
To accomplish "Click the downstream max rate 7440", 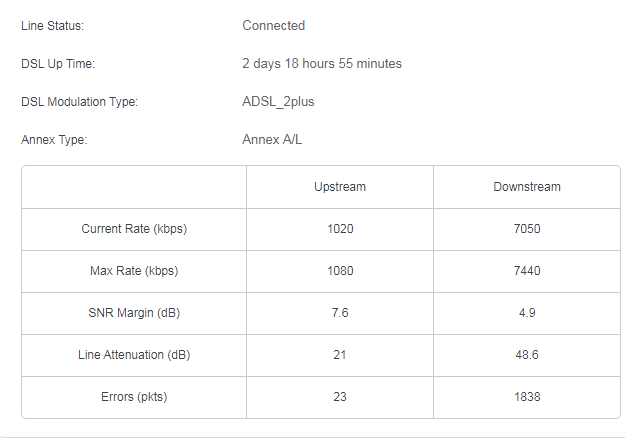I will click(x=527, y=271).
